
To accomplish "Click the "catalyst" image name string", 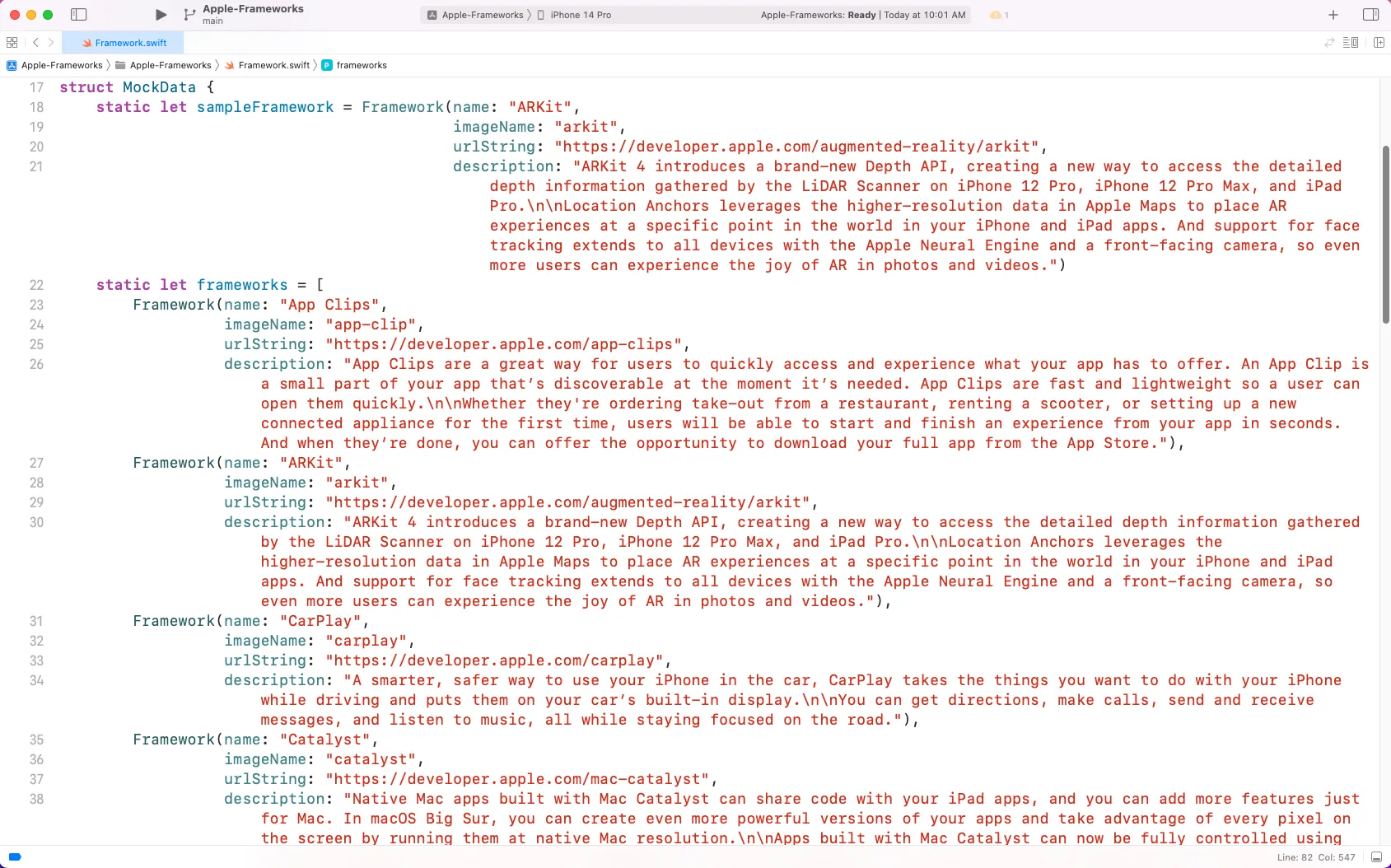I will (371, 759).
